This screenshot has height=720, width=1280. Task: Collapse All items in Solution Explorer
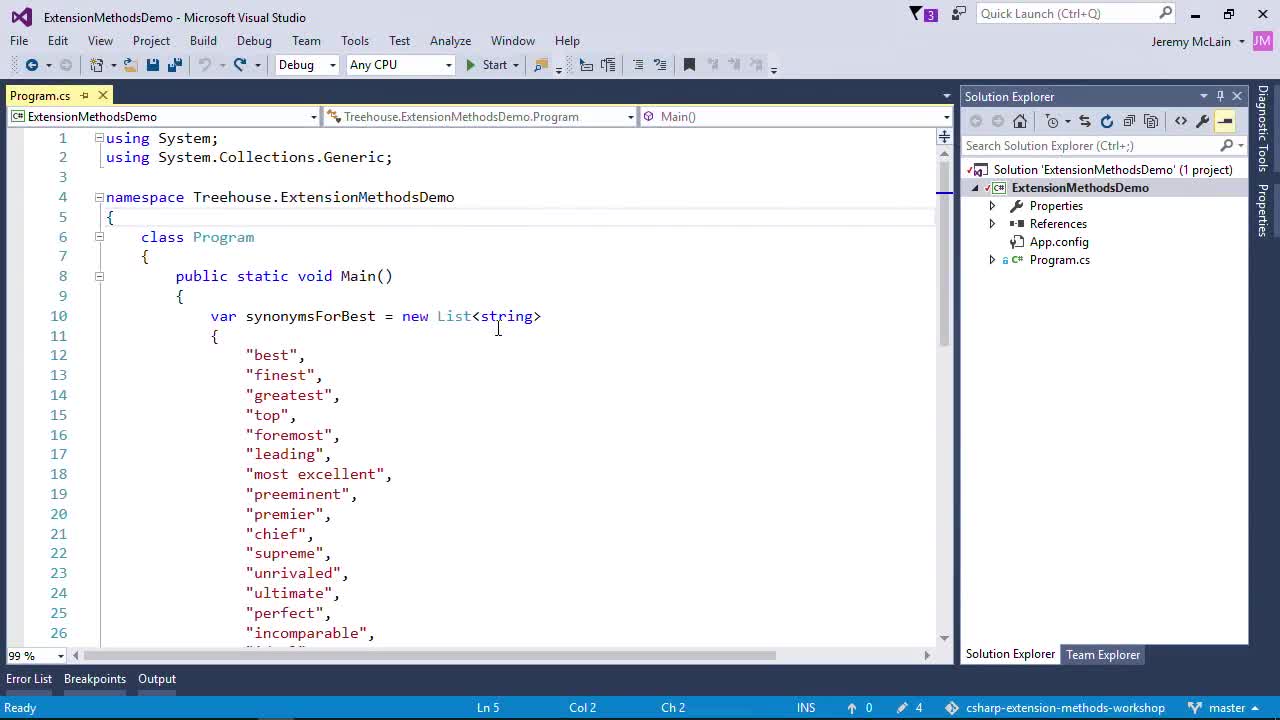point(1130,121)
